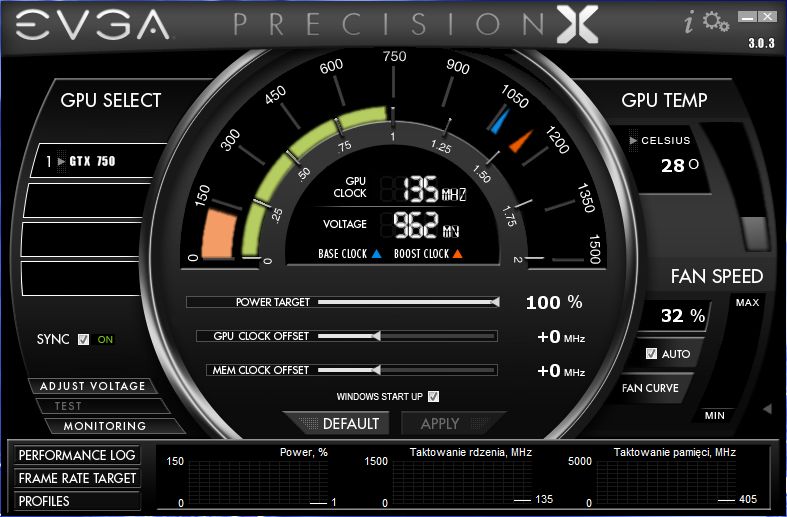The image size is (787, 517).
Task: Click the VOLTAGE 962 mV readout
Action: click(426, 225)
